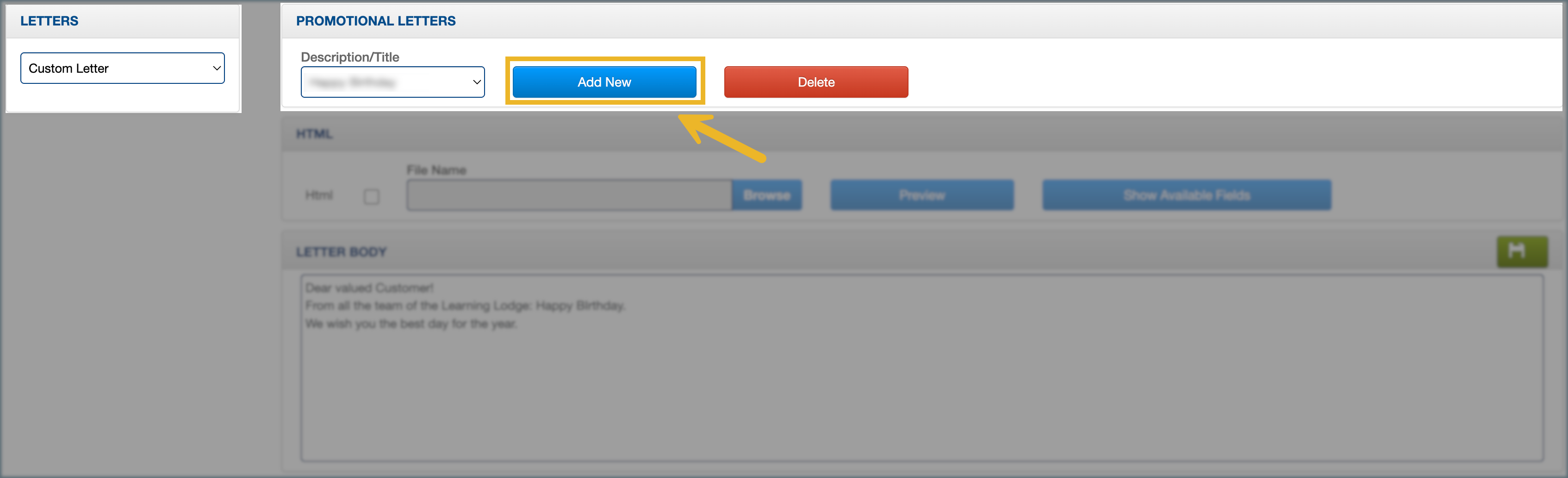Click the 'Dear valued Customer!' line in the letter
Viewport: 1568px width, 478px height.
(x=369, y=288)
